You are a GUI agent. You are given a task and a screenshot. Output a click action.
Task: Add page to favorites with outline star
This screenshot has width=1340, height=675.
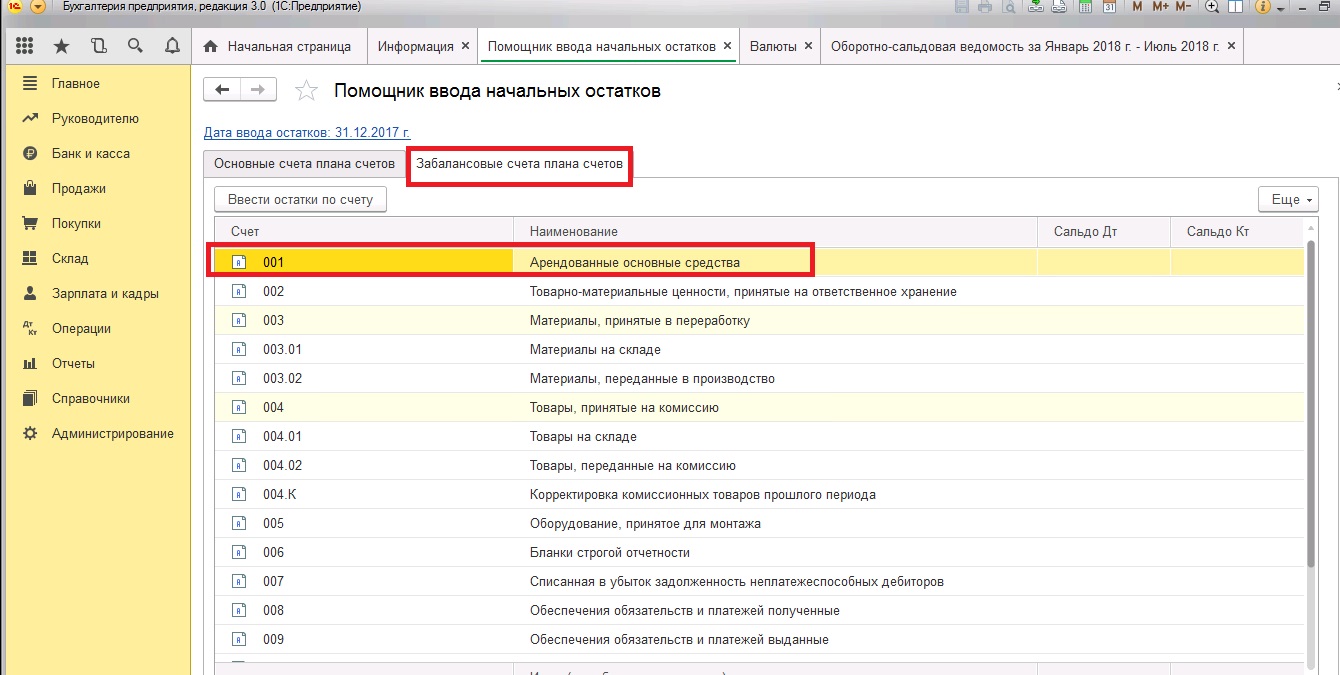pyautogui.click(x=306, y=92)
